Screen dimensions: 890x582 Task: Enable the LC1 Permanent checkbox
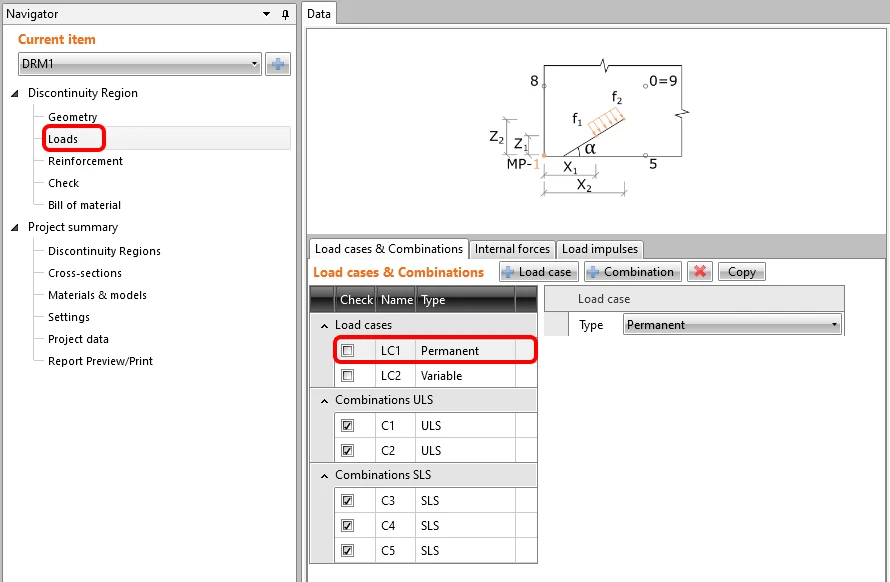[347, 351]
